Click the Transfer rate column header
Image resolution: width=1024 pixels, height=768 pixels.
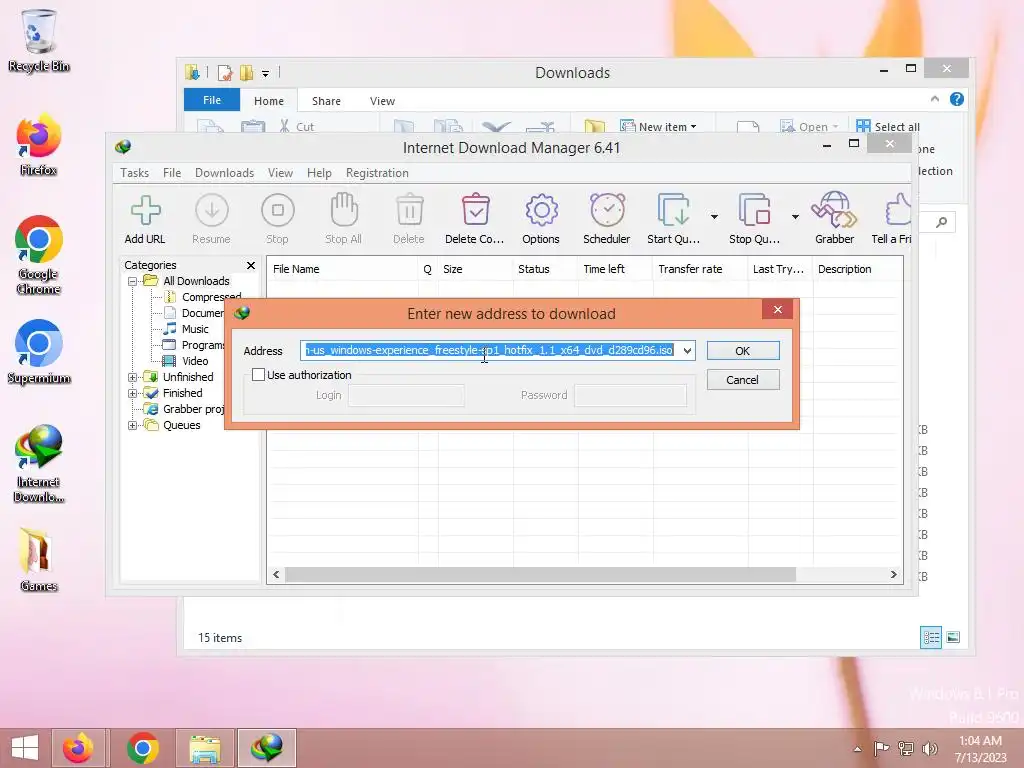700,269
